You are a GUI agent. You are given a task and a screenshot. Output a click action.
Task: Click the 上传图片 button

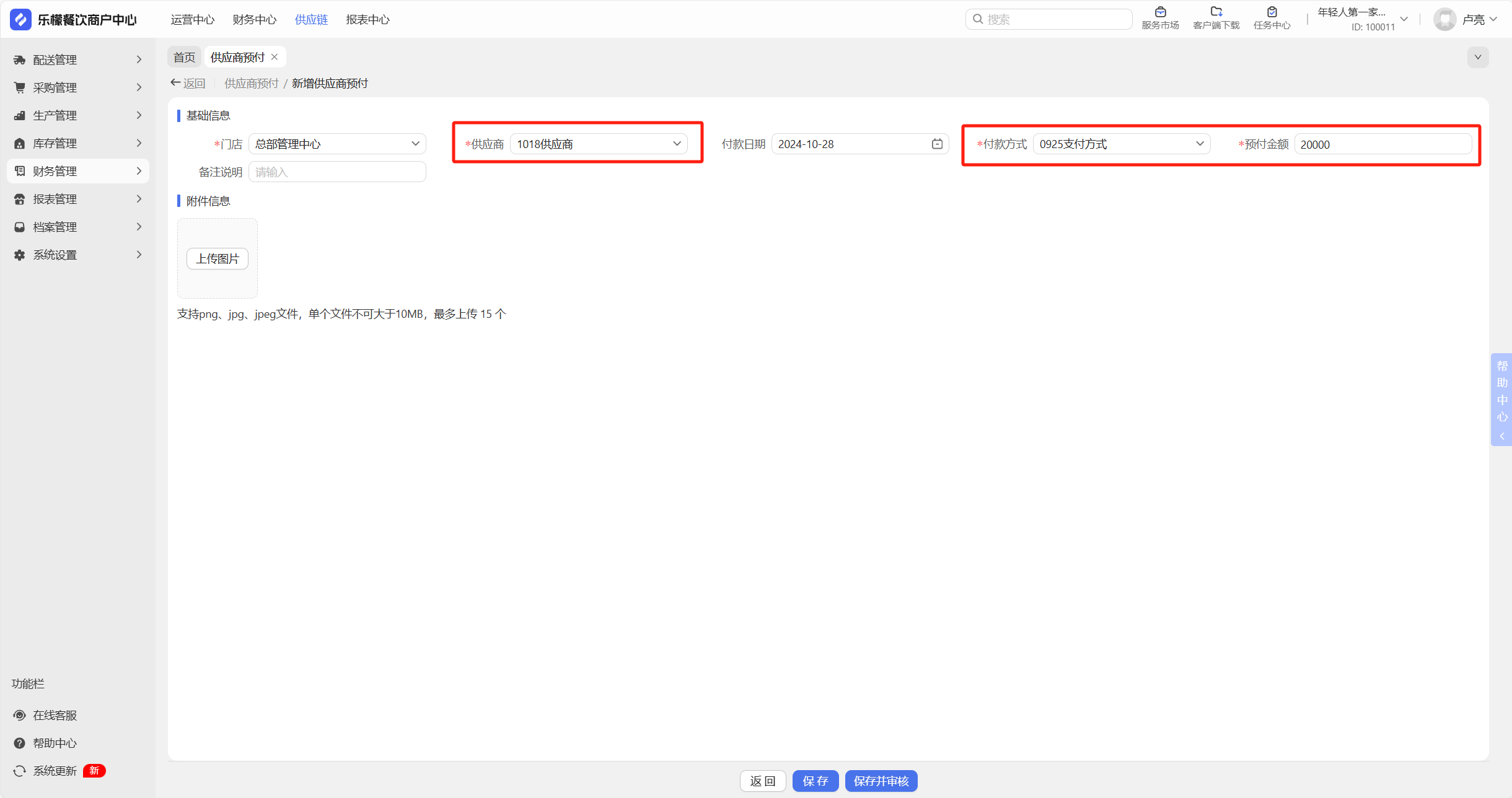tap(217, 258)
